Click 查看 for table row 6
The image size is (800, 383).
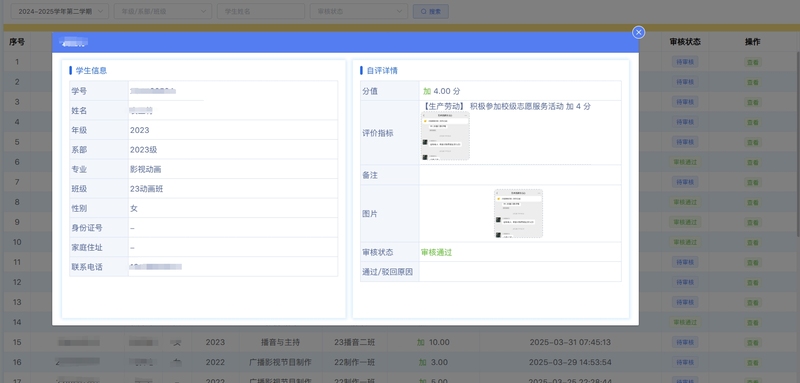point(753,162)
